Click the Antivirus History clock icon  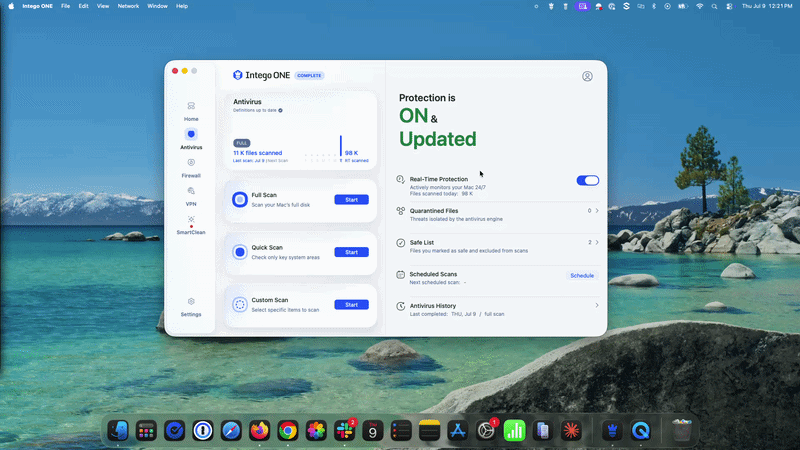coord(401,306)
